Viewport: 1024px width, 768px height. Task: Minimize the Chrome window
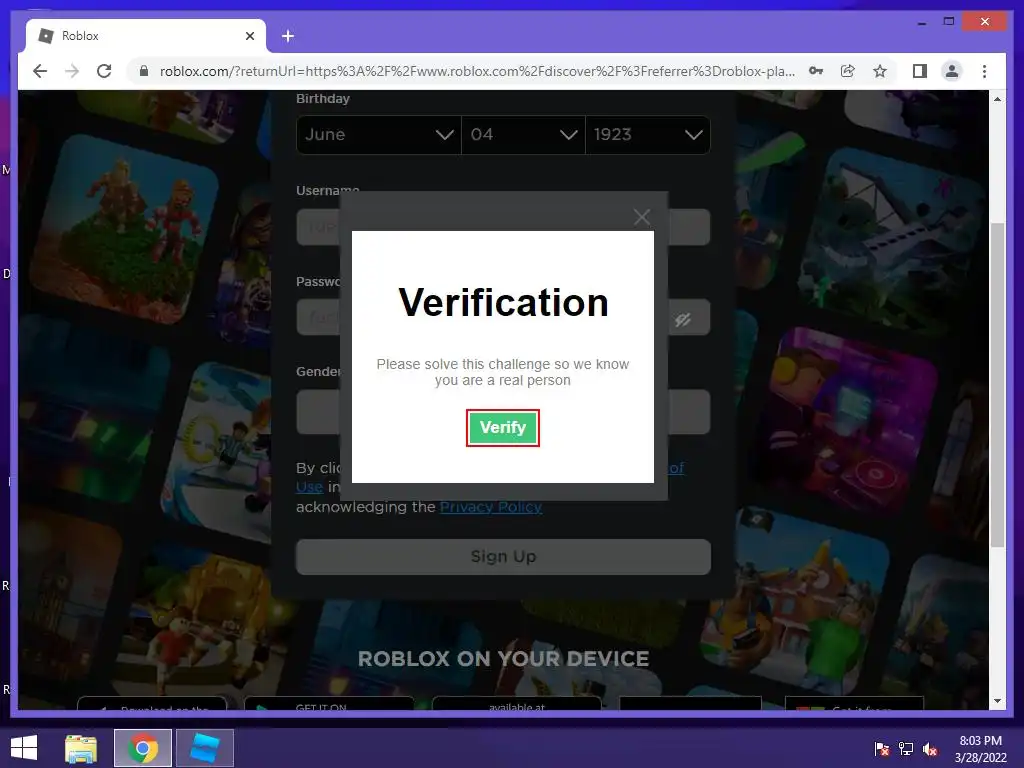(921, 22)
